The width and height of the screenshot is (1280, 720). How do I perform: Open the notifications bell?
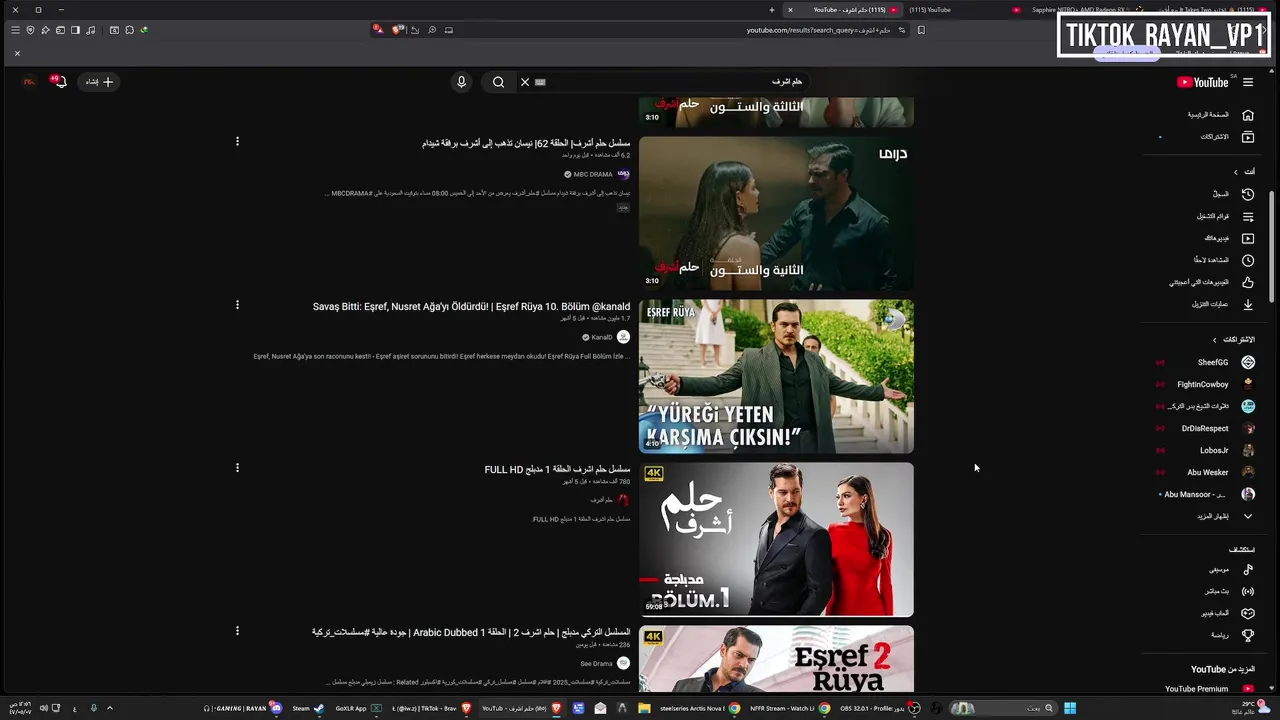59,82
